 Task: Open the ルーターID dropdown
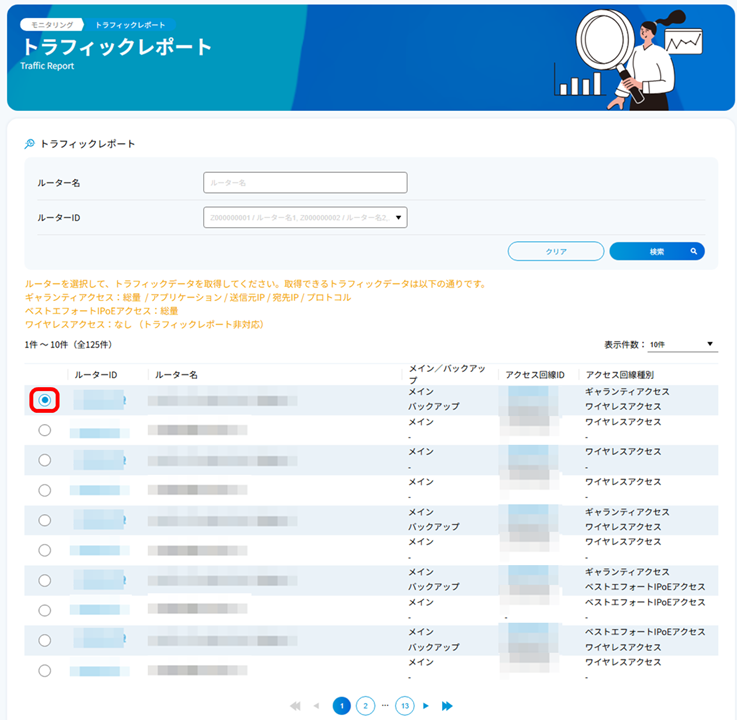coord(305,217)
